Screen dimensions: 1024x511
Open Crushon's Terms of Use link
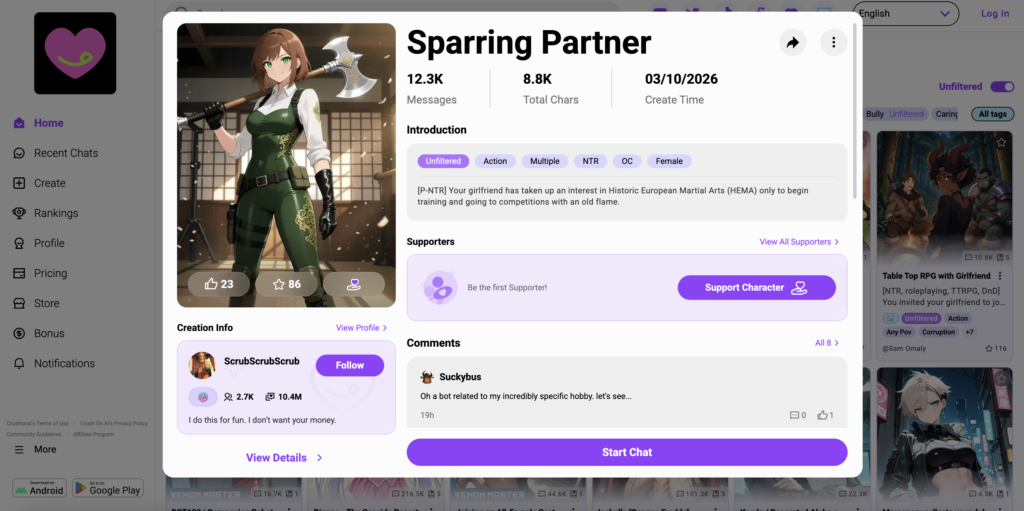(37, 423)
